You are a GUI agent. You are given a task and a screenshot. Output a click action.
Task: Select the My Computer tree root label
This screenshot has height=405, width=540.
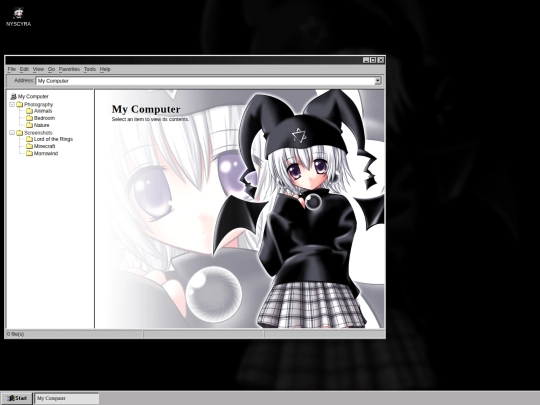click(x=33, y=96)
